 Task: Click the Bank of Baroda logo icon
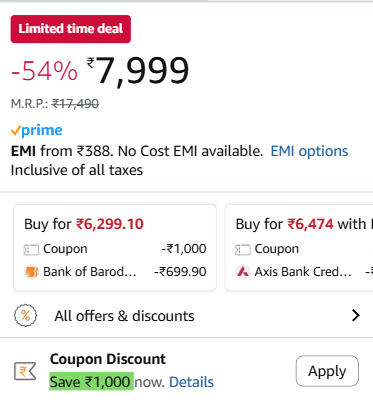pyautogui.click(x=31, y=272)
